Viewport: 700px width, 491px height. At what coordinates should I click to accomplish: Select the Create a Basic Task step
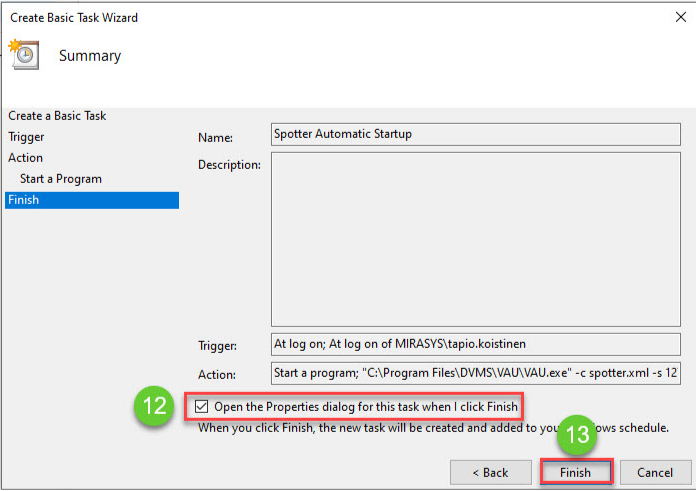click(57, 116)
